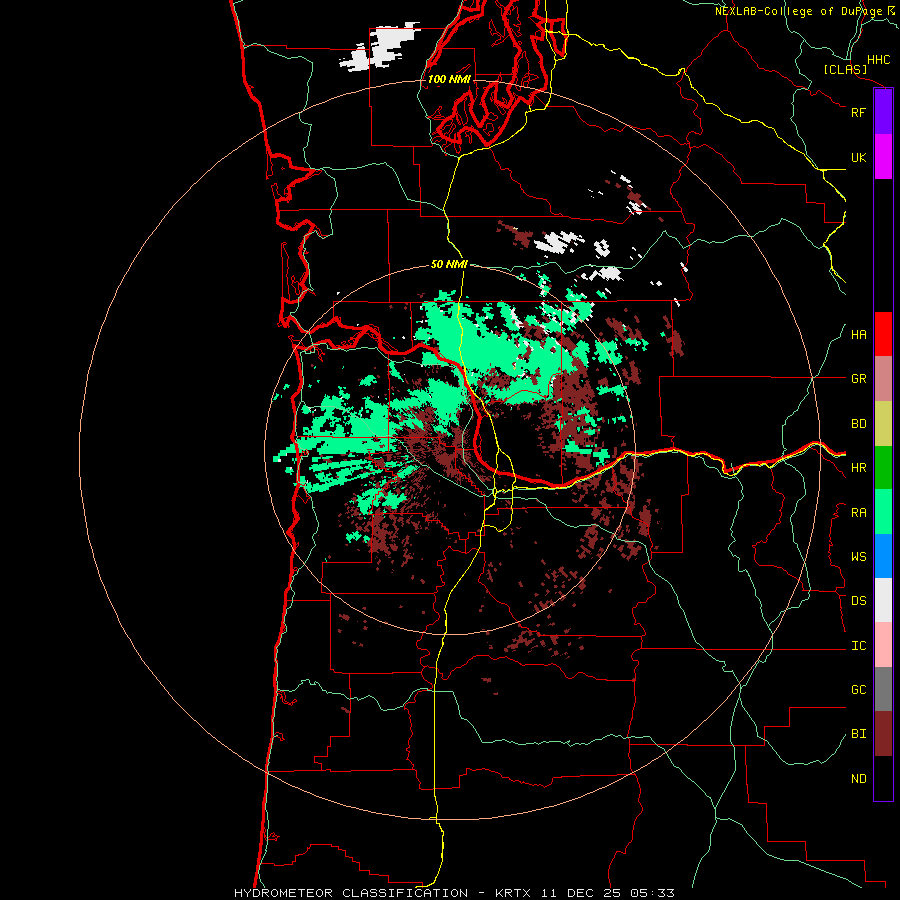900x900 pixels.
Task: Click the HA red legend swatch
Action: 883,334
